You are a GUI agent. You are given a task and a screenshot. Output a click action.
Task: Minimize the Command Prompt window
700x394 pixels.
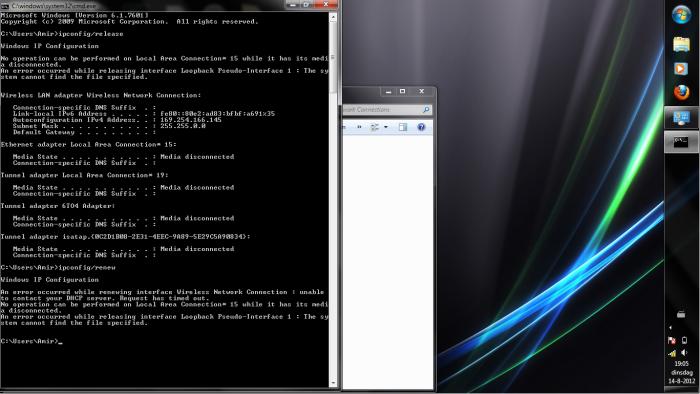tap(293, 4)
